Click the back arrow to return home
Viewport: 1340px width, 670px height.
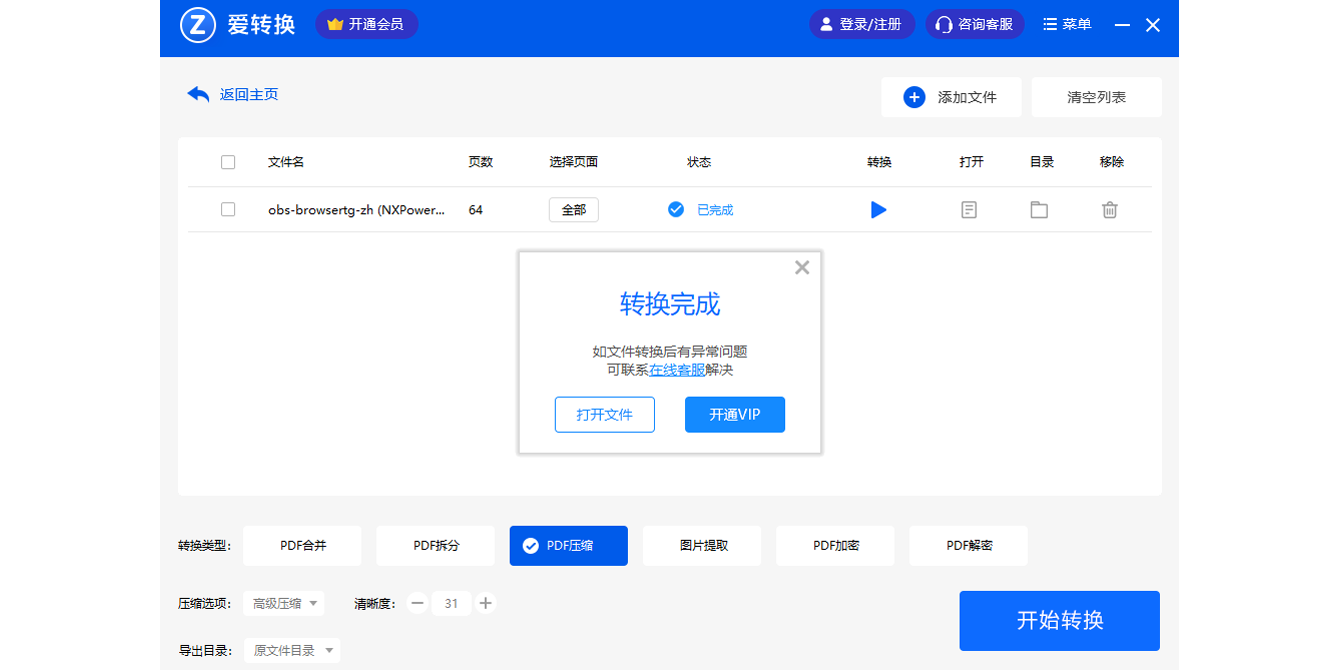point(198,94)
